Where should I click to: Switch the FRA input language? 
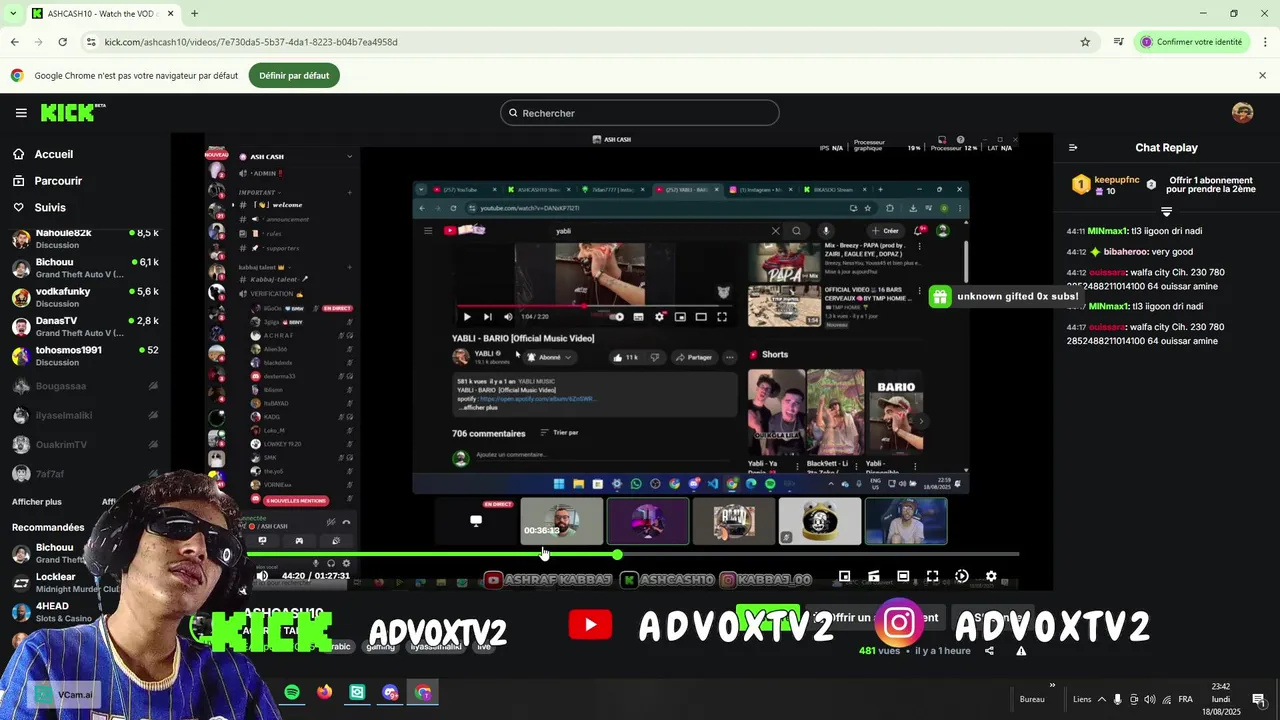[x=1185, y=700]
